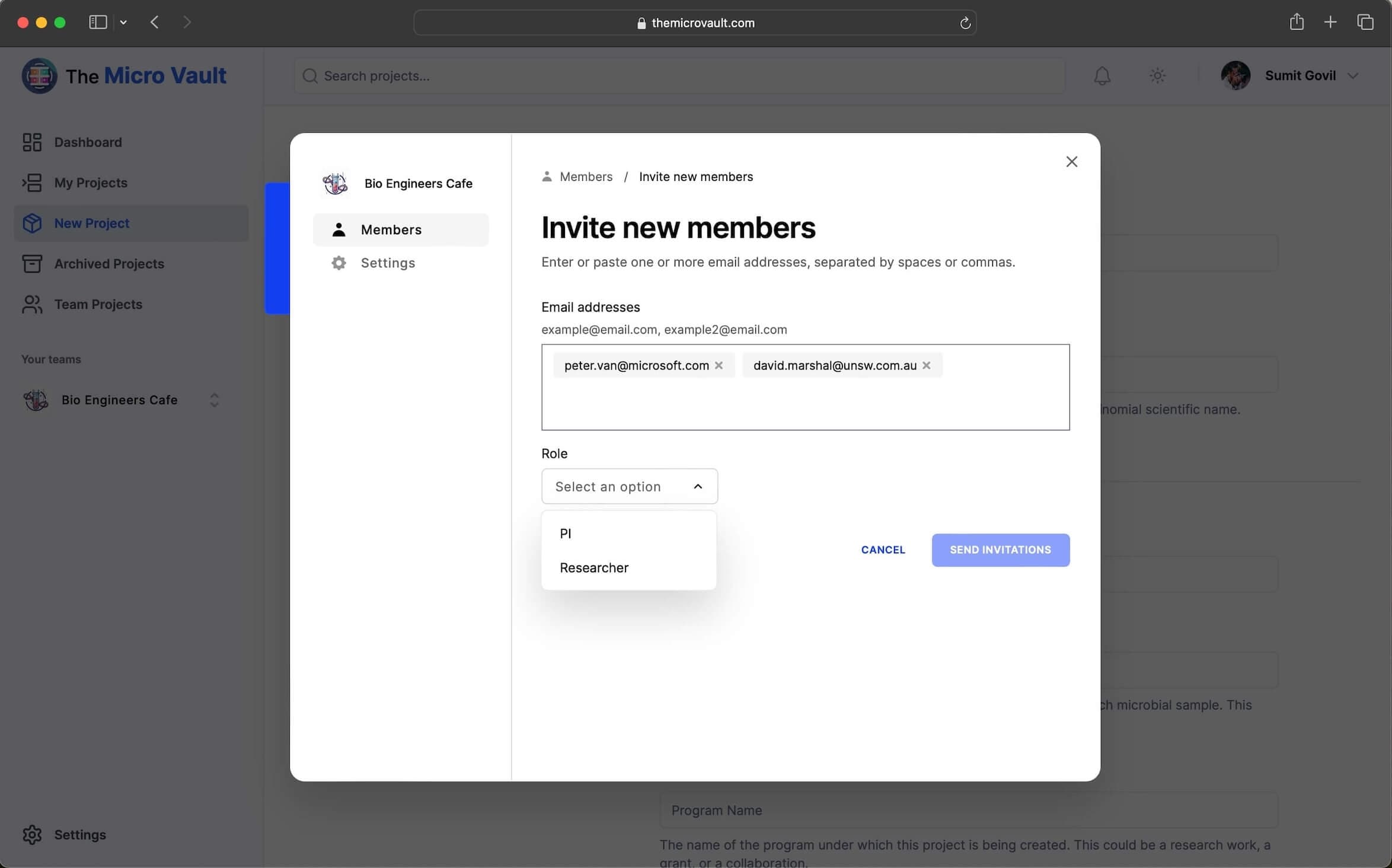The height and width of the screenshot is (868, 1392).
Task: Open Archived Projects from sidebar
Action: click(109, 264)
